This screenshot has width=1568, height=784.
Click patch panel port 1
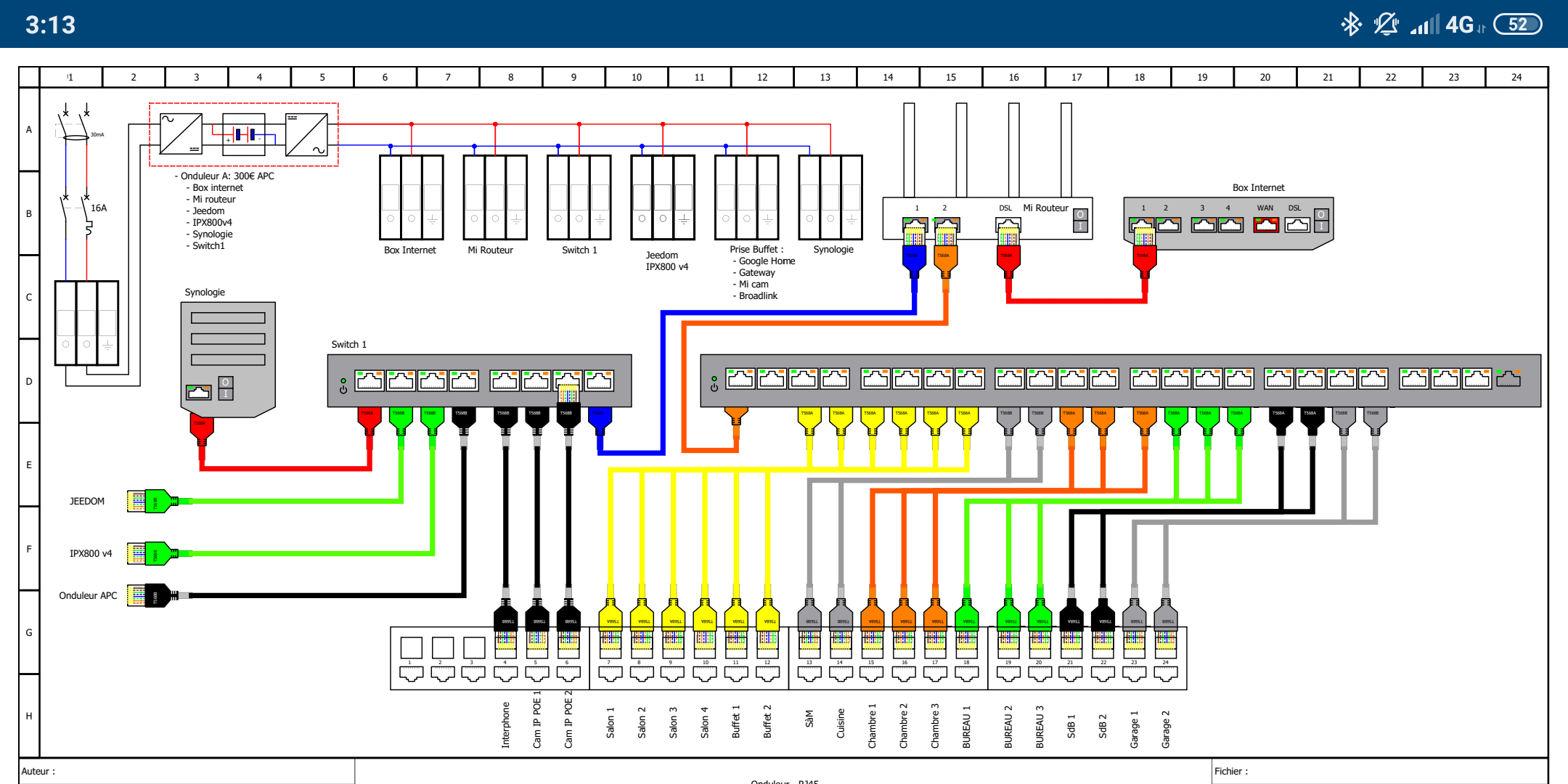[x=411, y=673]
